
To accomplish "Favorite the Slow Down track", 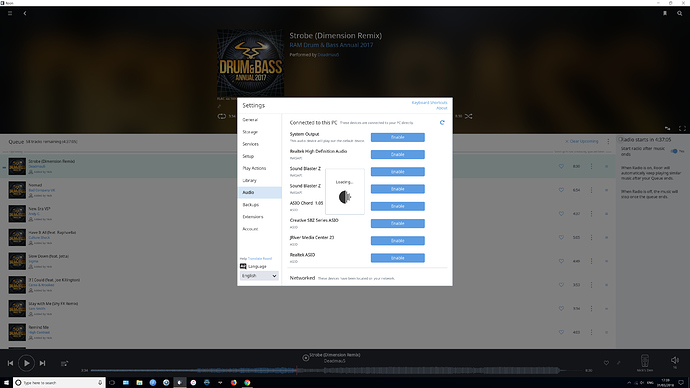I will [561, 261].
